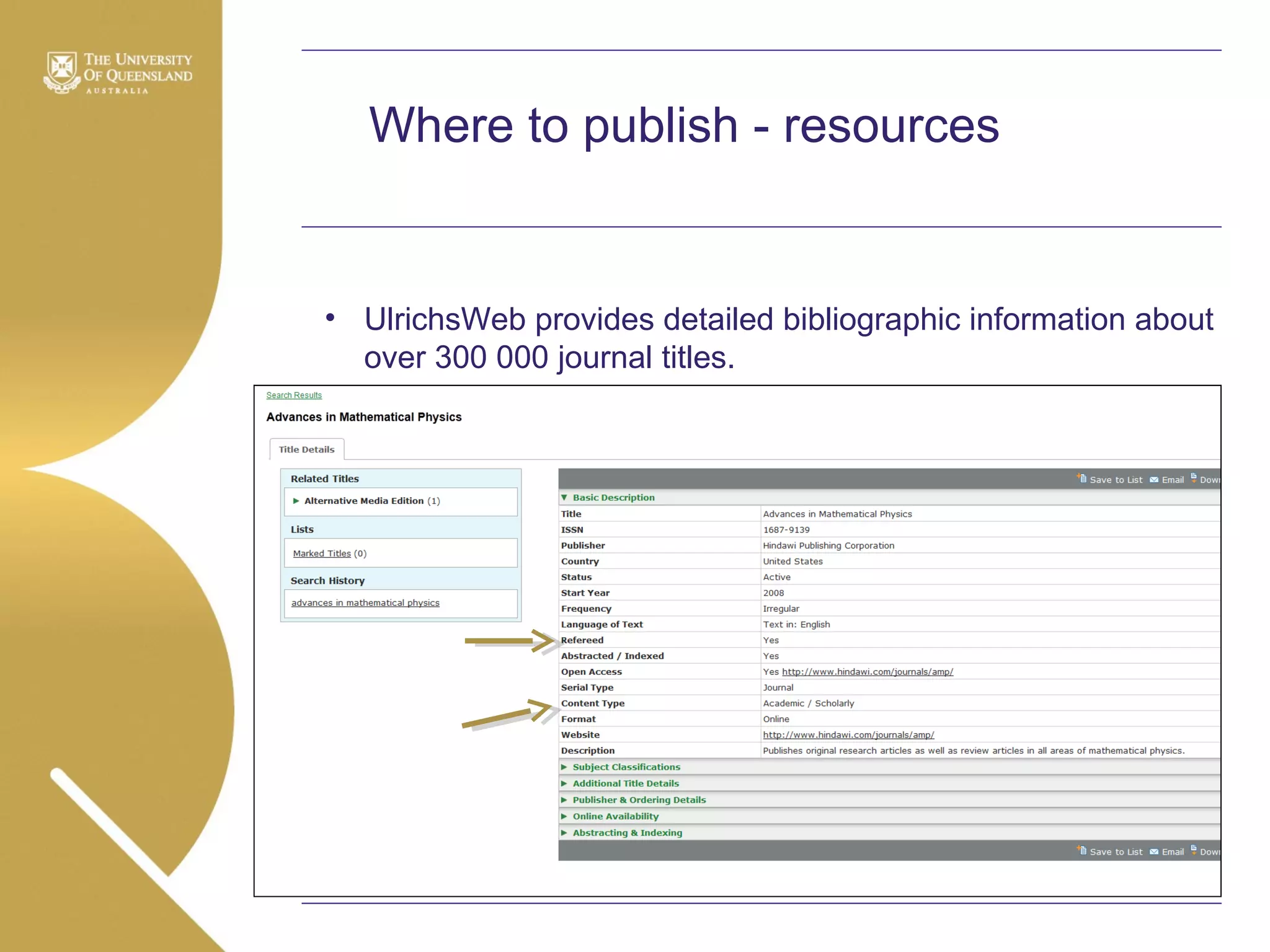
Task: Click the Save to List icon in top toolbar
Action: (x=1082, y=478)
